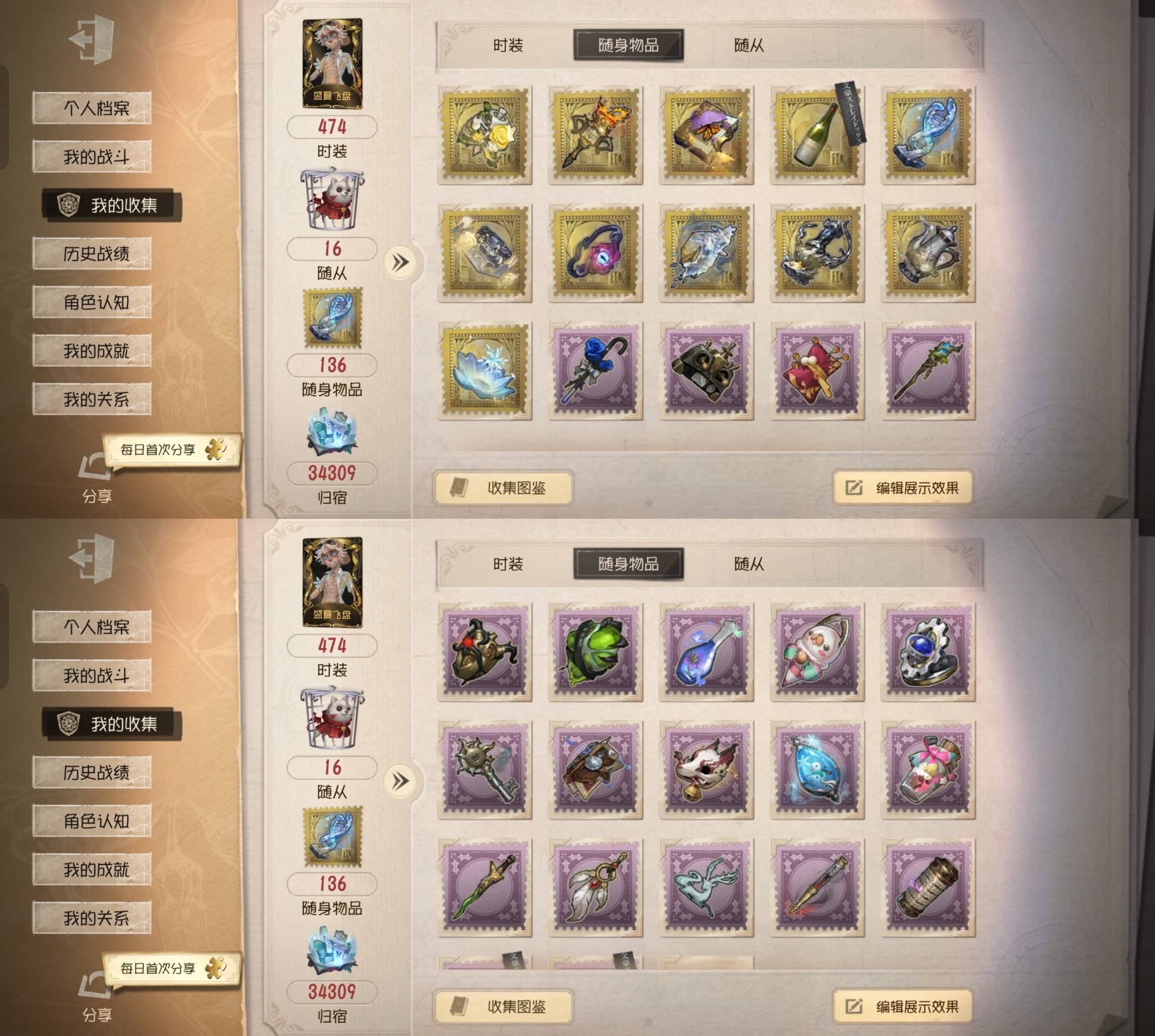
Task: Click 编辑展示效果 button in bottom panel
Action: (x=903, y=1006)
